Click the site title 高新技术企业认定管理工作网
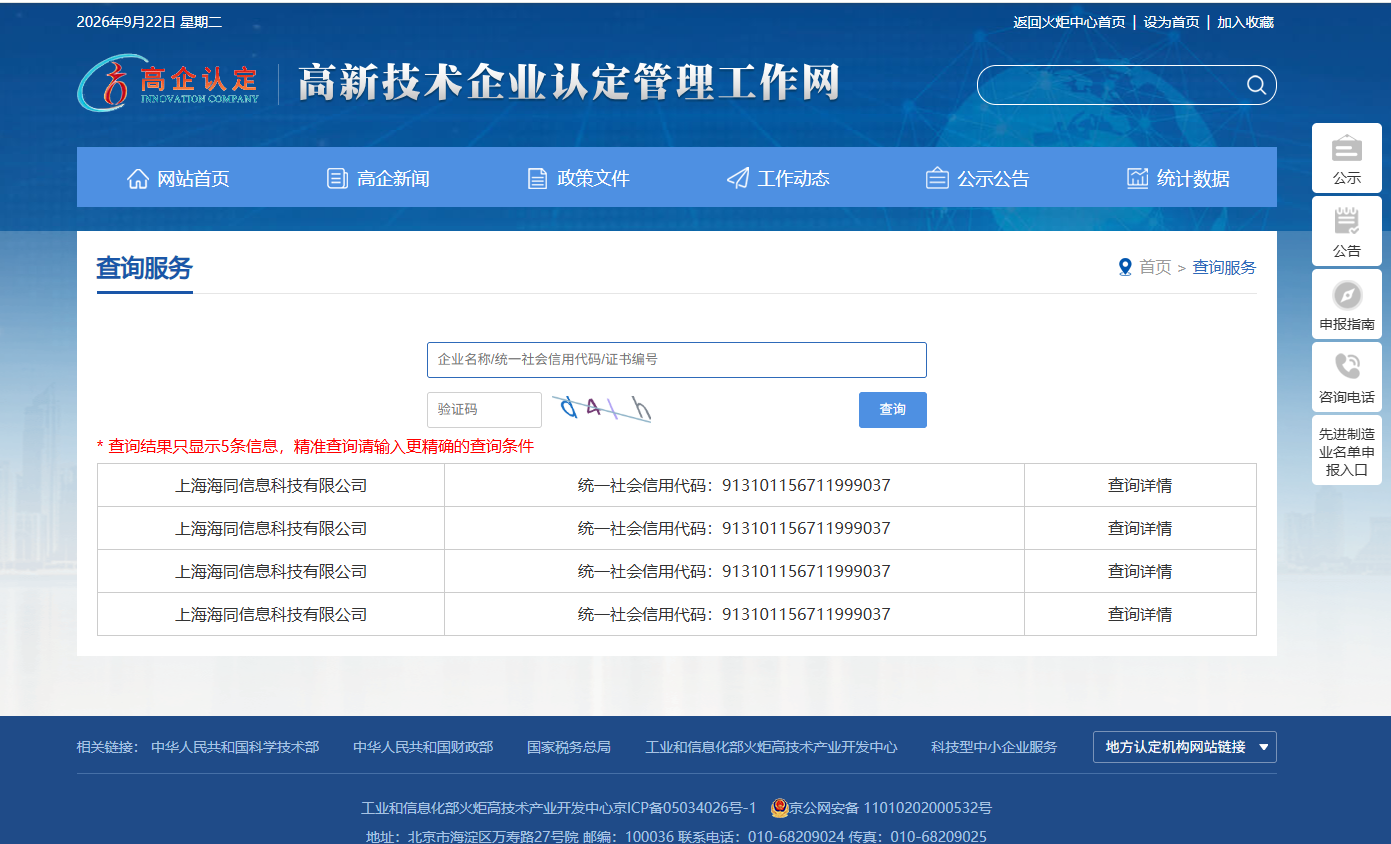1391x844 pixels. 568,83
